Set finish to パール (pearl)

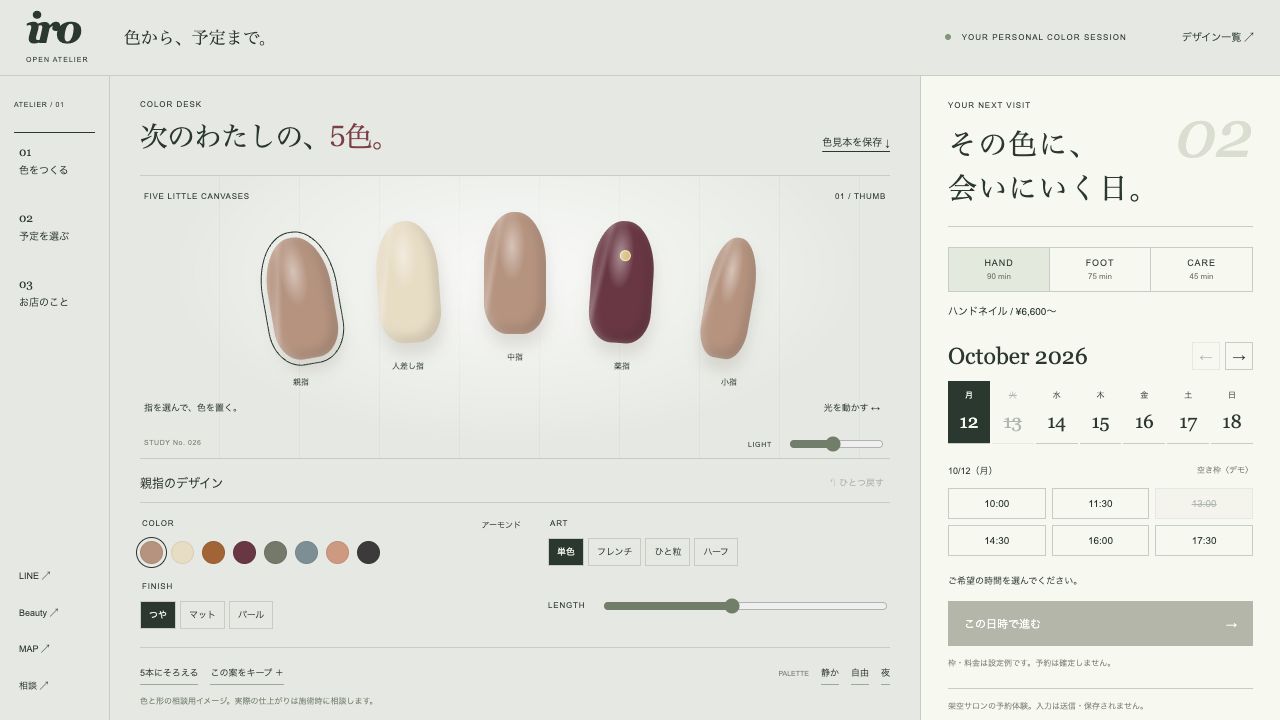coord(251,615)
